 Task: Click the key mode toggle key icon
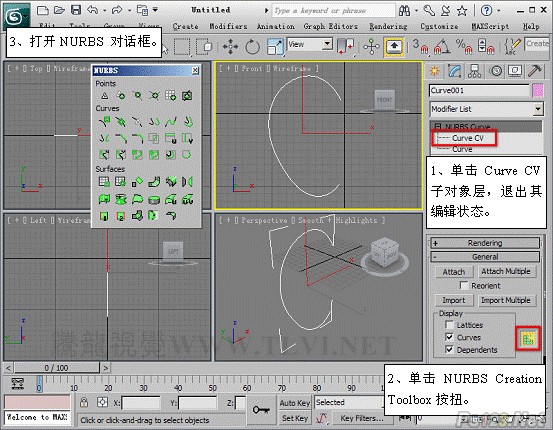[261, 410]
